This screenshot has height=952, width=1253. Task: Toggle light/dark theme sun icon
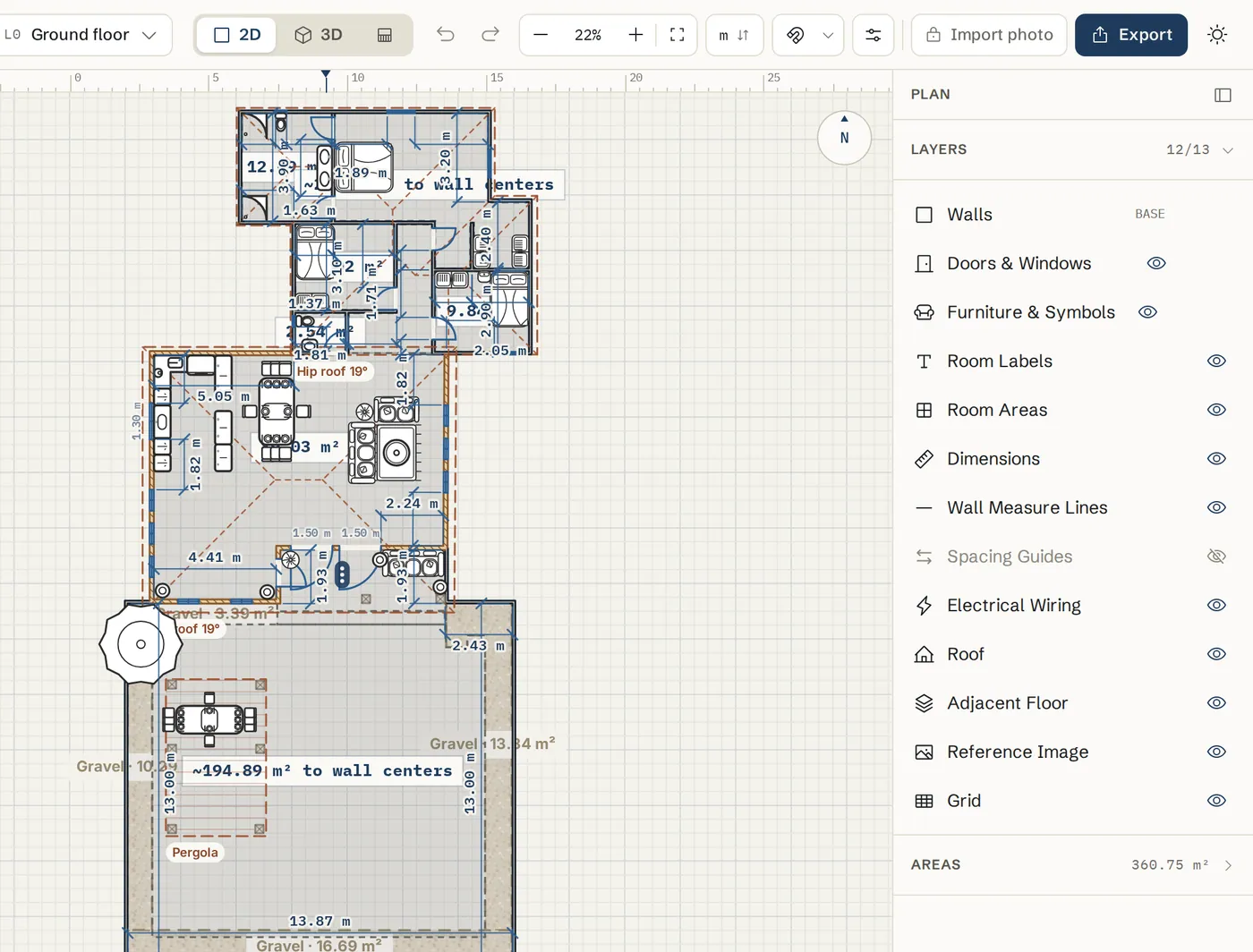(x=1217, y=35)
